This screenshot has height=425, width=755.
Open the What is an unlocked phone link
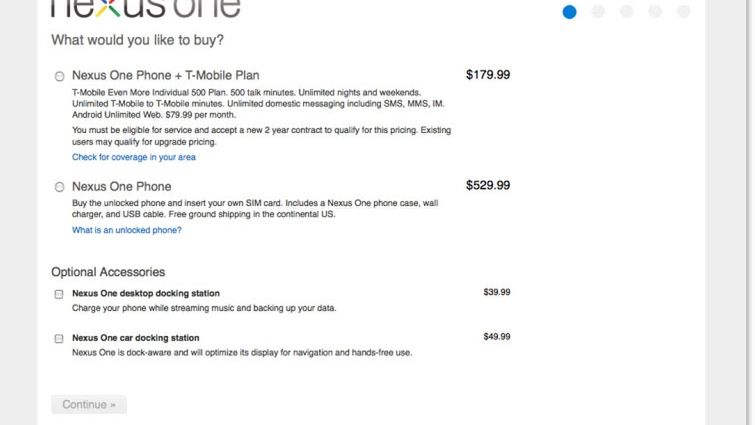point(126,230)
